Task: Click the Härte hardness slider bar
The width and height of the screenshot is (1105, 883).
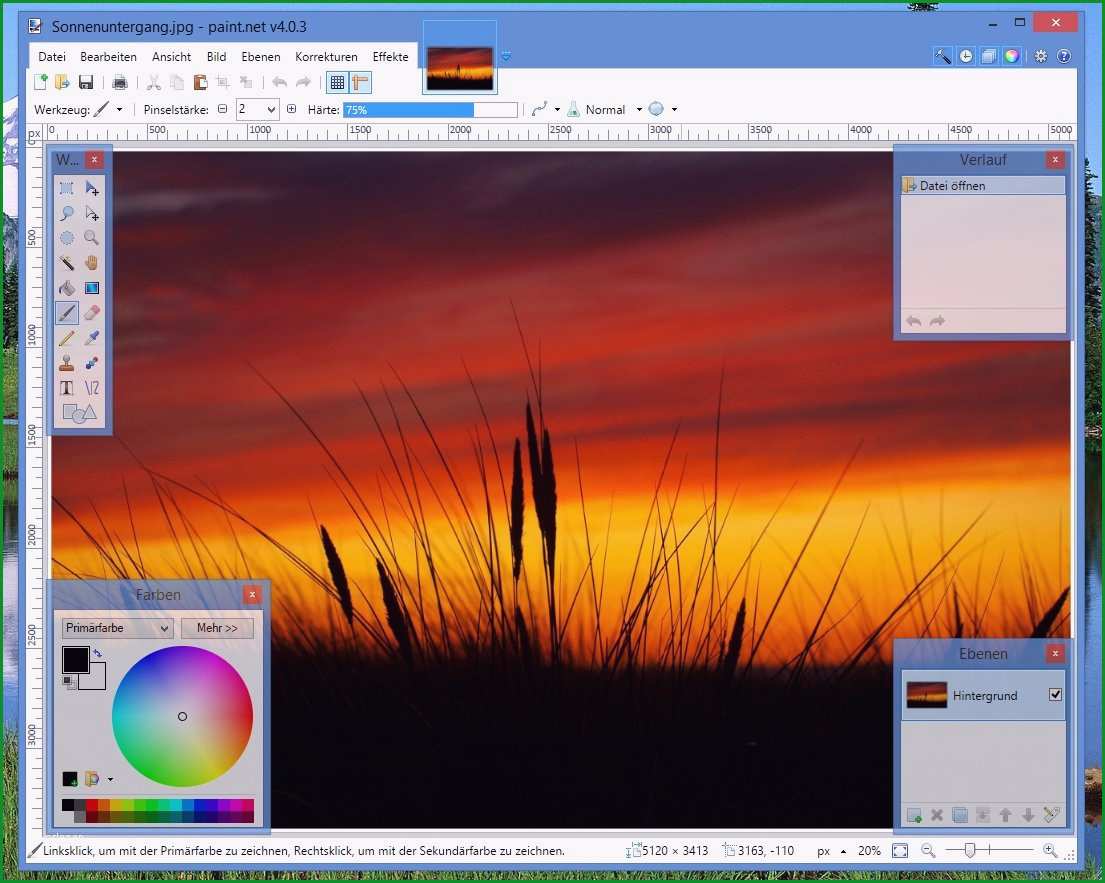Action: pos(430,109)
